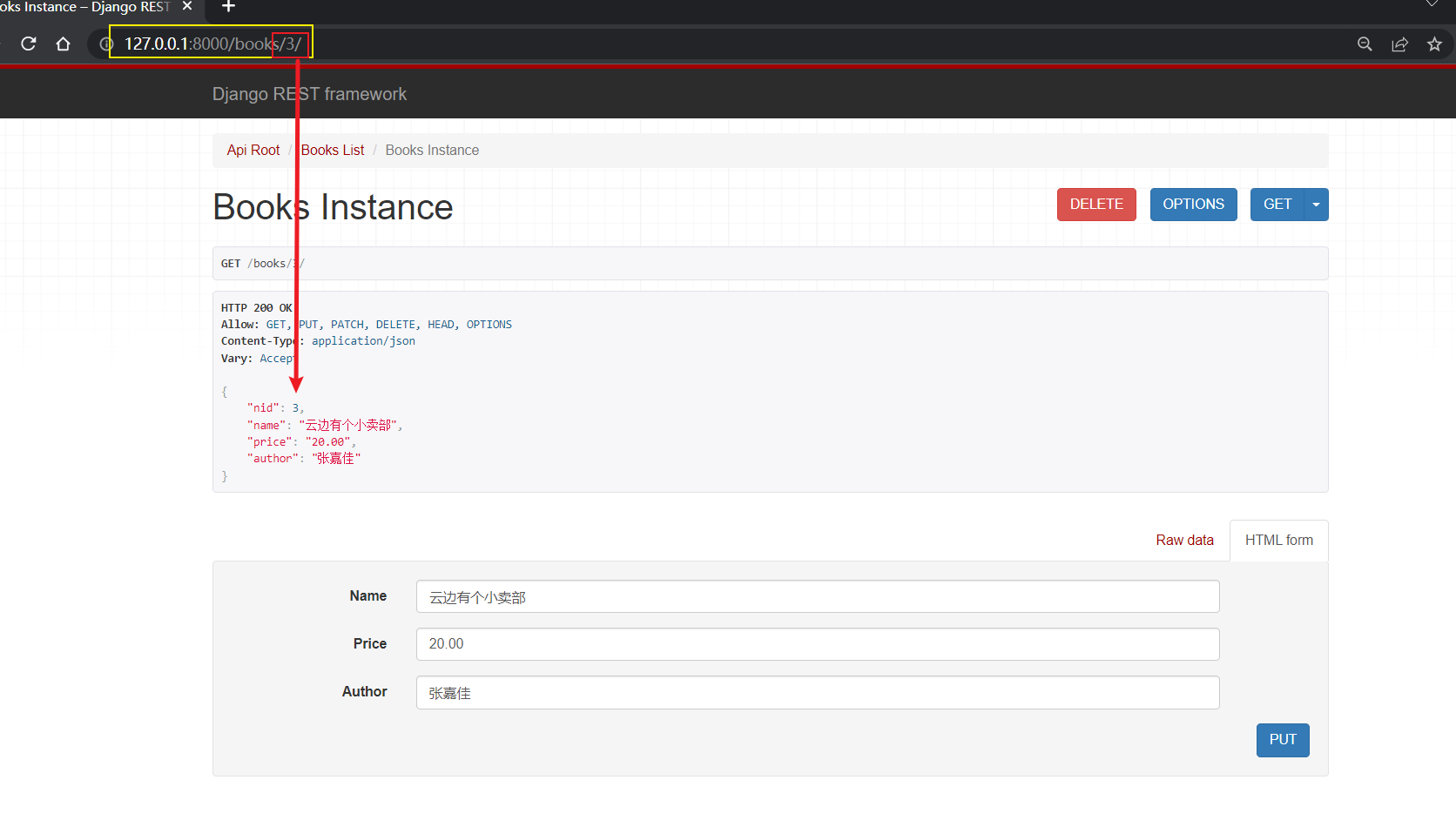Select the Books Instance browser tab
1456x827 pixels.
pos(85,7)
